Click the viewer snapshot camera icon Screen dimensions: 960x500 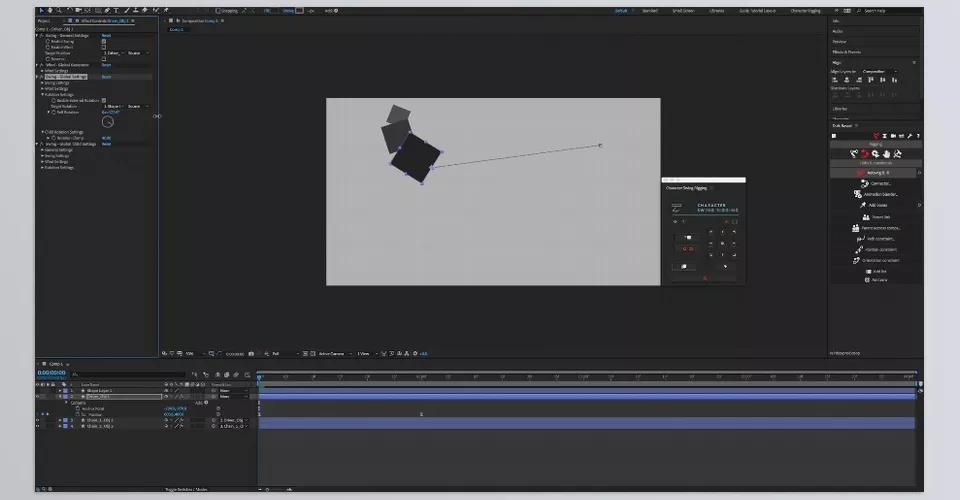pos(251,354)
